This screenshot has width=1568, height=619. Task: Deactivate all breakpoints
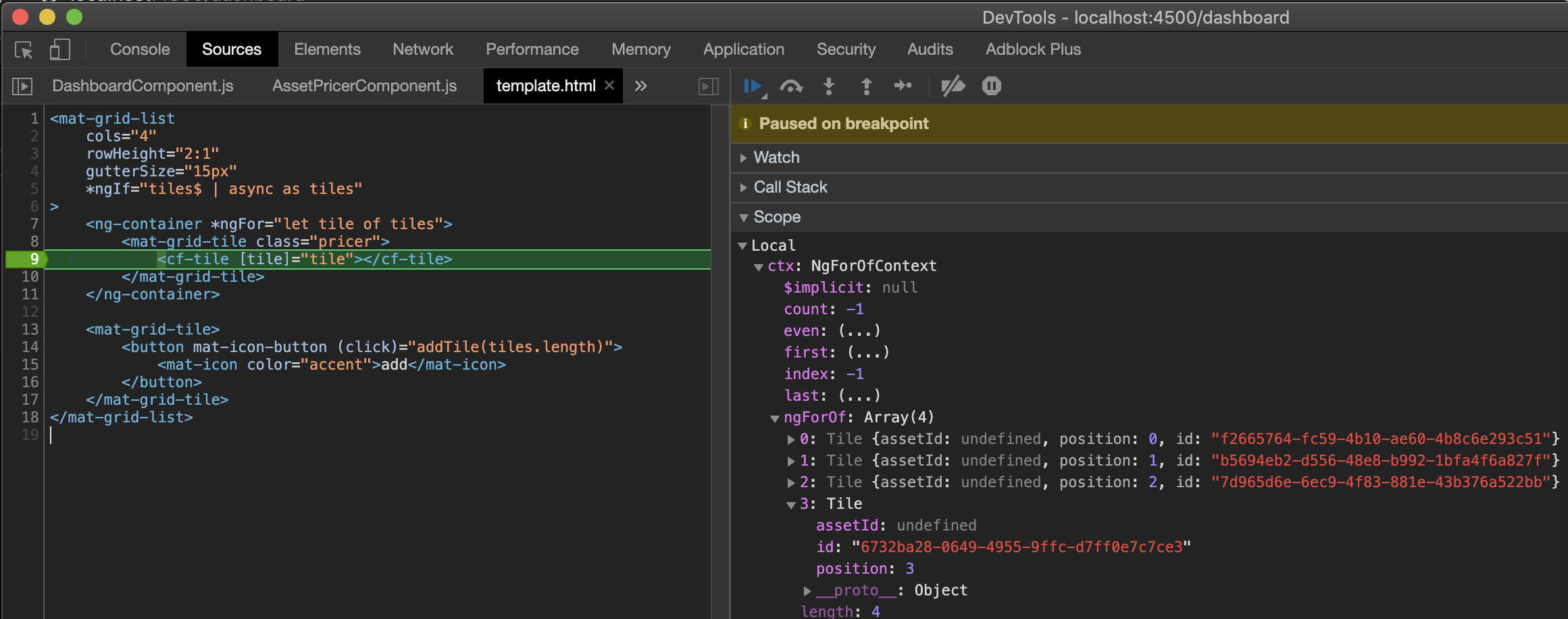[x=953, y=86]
